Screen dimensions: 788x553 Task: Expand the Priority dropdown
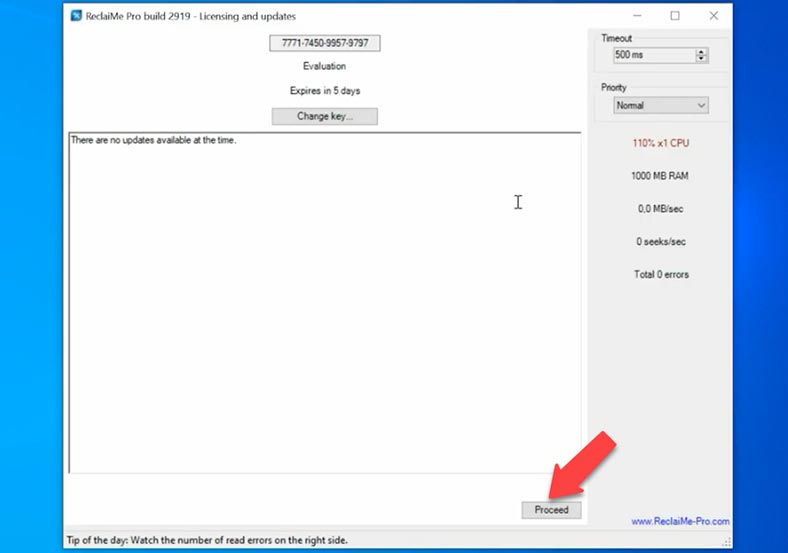(661, 106)
